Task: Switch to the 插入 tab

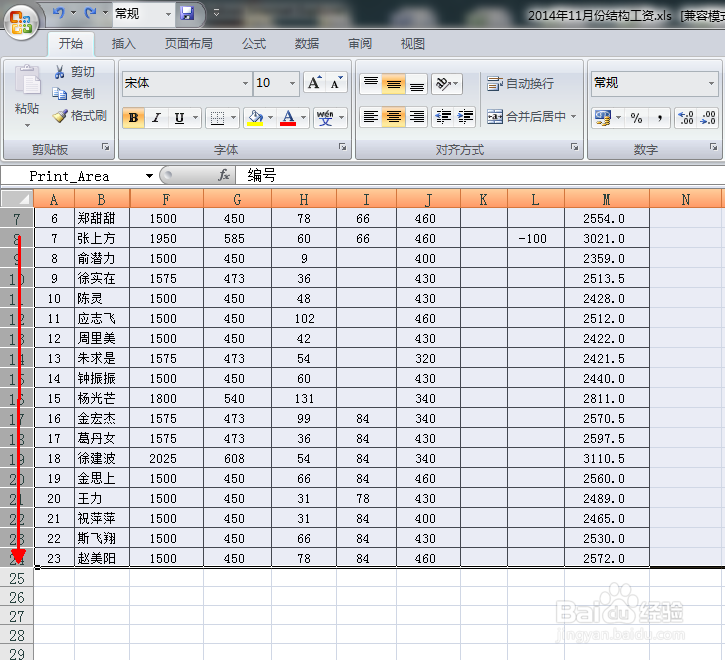Action: pos(124,43)
